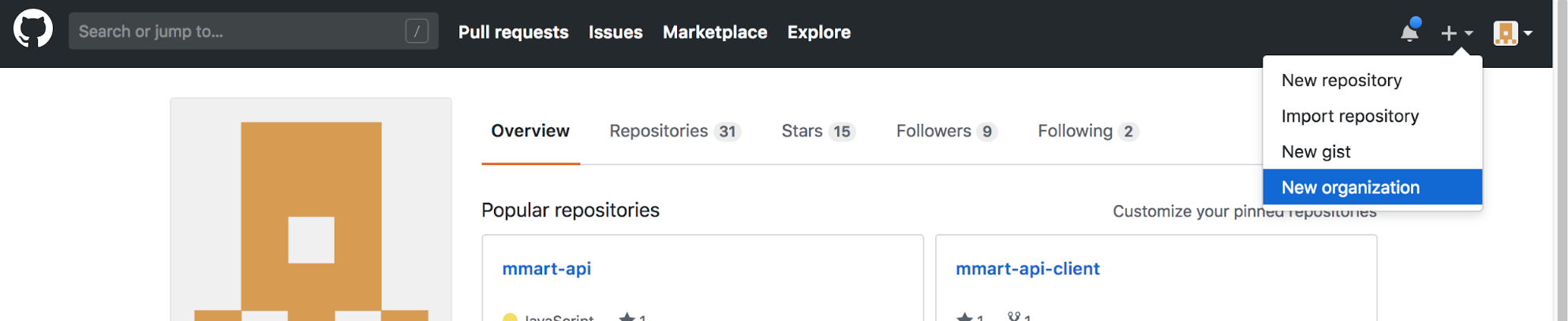
Task: Click the slash shortcut key icon
Action: click(417, 32)
